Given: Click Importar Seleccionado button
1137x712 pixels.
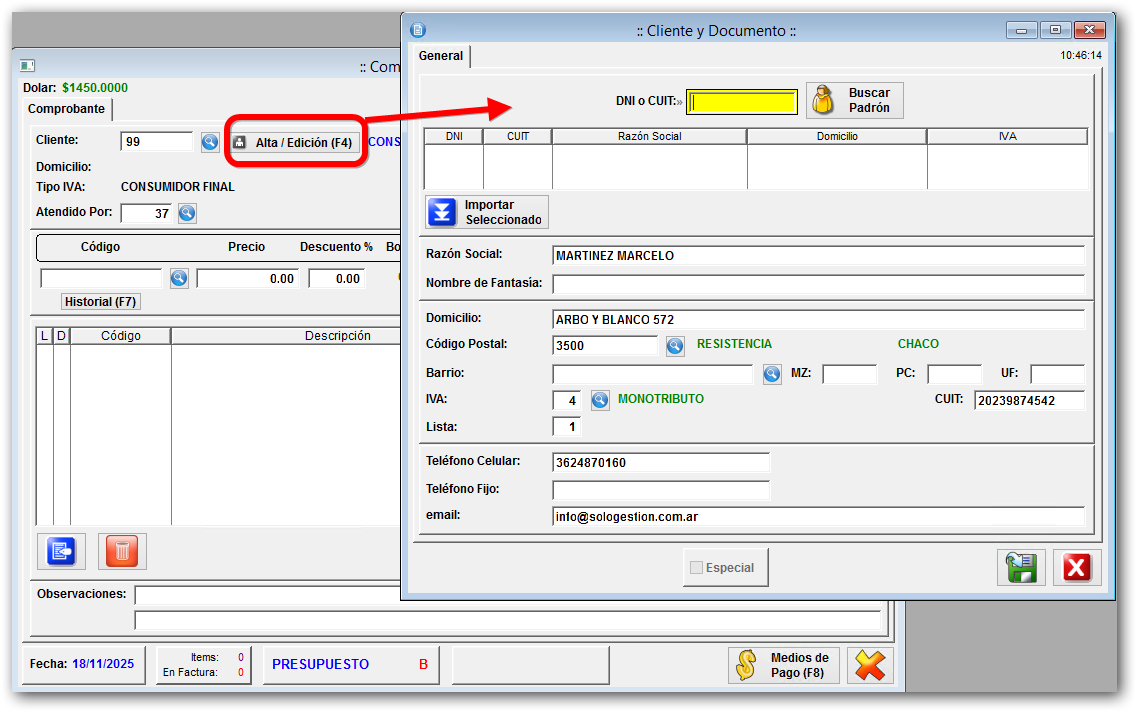Looking at the screenshot, I should point(487,212).
